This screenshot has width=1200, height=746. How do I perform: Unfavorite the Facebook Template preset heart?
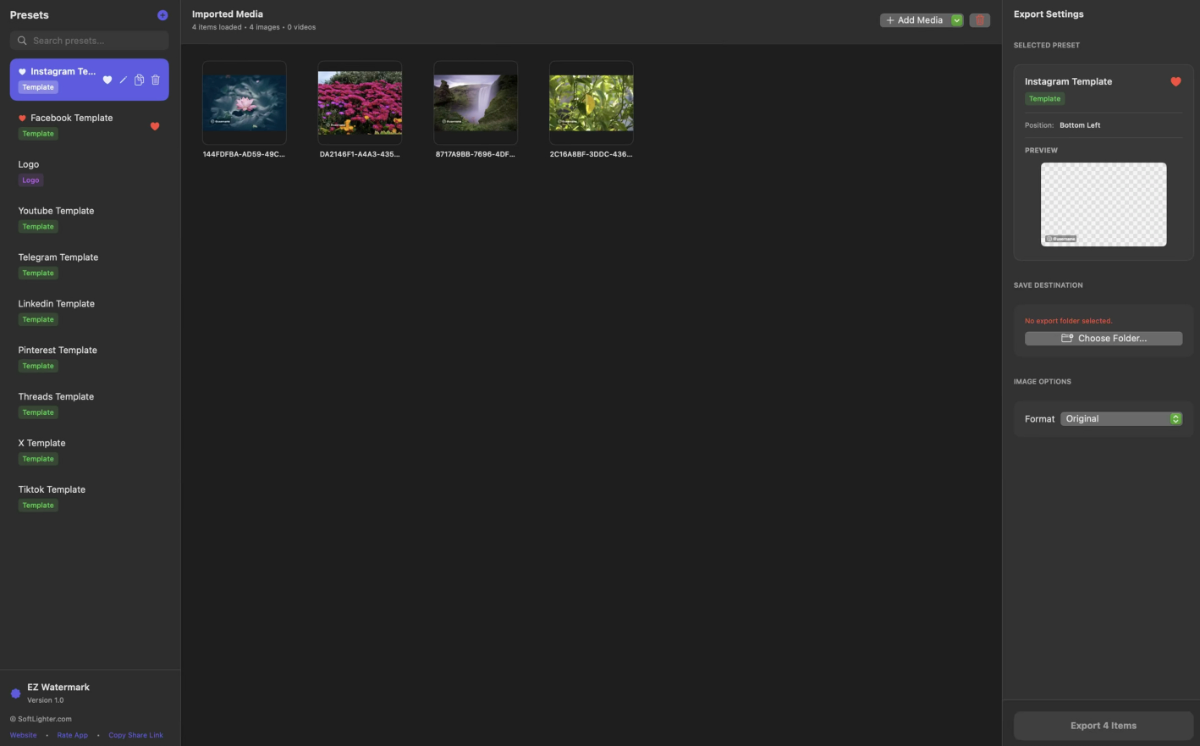coord(155,126)
